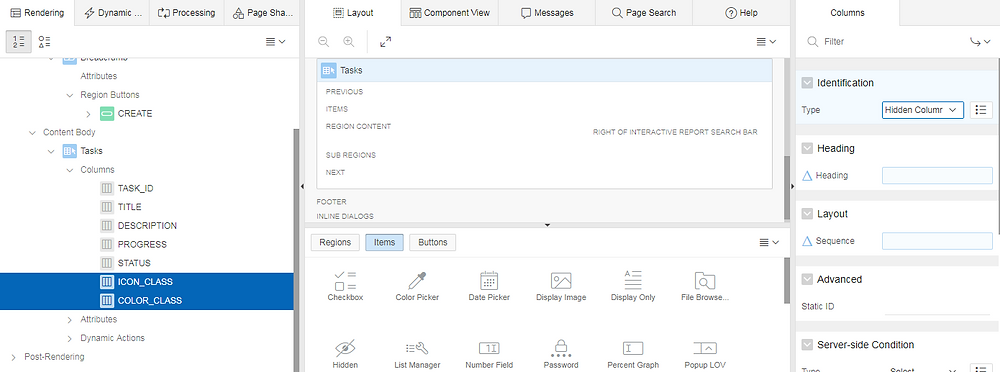Collapse the Columns node in tree
The image size is (1000, 372).
point(70,170)
